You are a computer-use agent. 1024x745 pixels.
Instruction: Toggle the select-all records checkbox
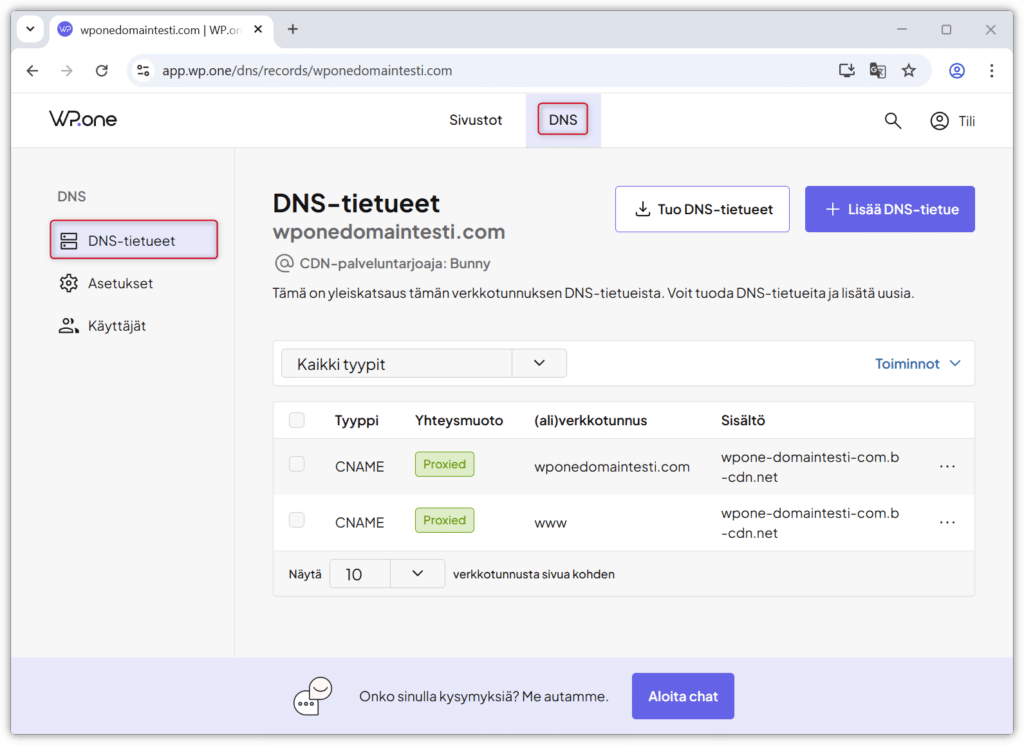[297, 420]
